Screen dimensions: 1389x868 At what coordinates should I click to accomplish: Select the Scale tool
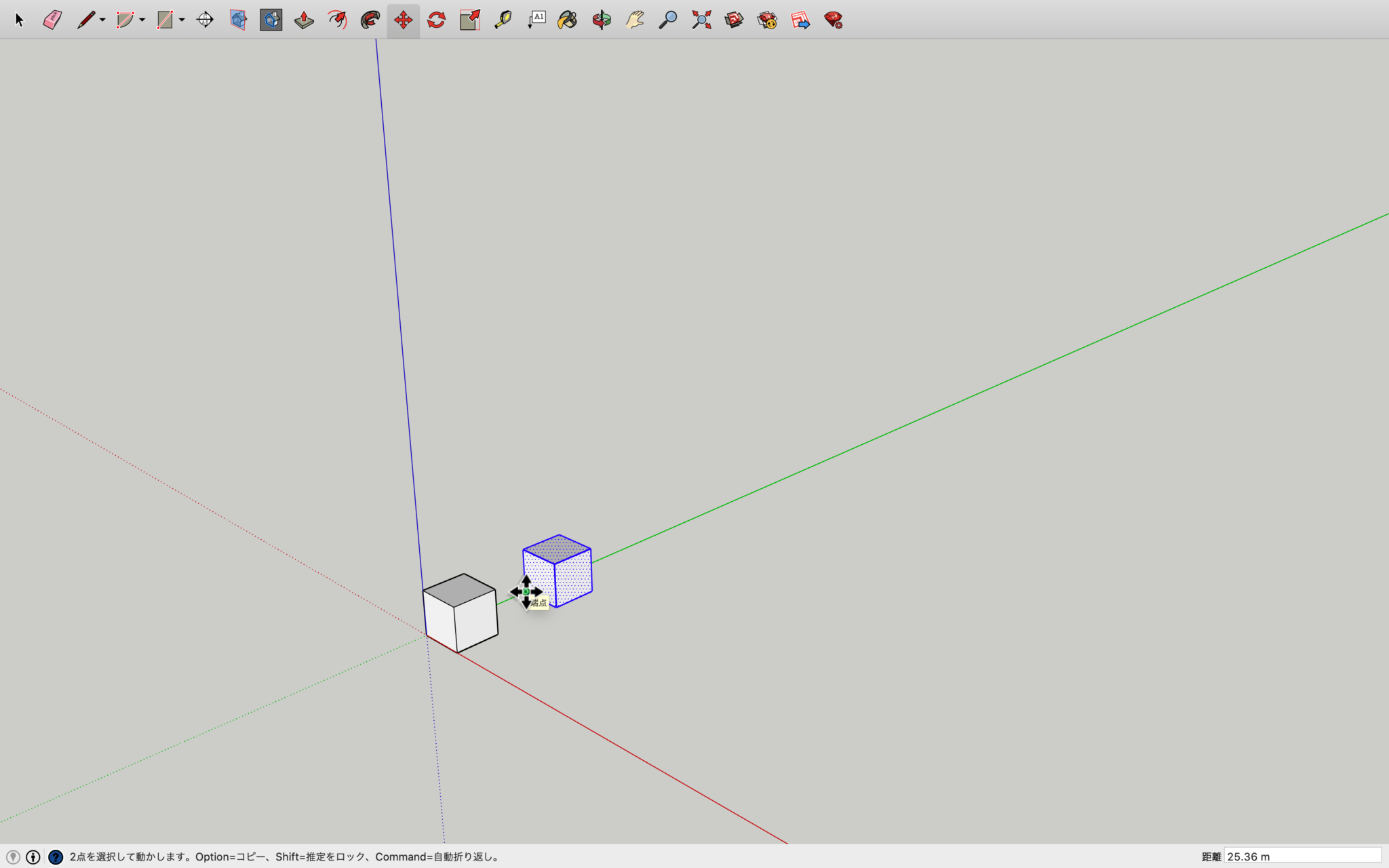click(469, 20)
